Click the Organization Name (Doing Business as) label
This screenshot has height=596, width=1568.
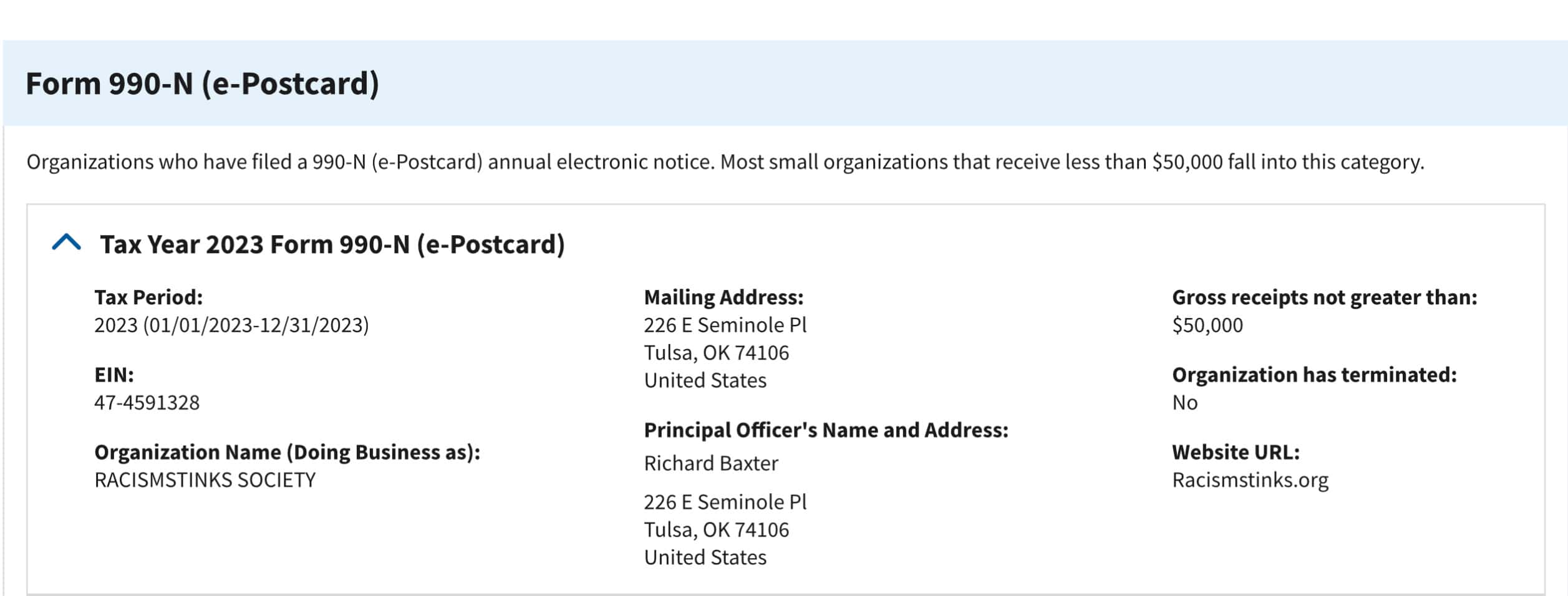pyautogui.click(x=287, y=452)
